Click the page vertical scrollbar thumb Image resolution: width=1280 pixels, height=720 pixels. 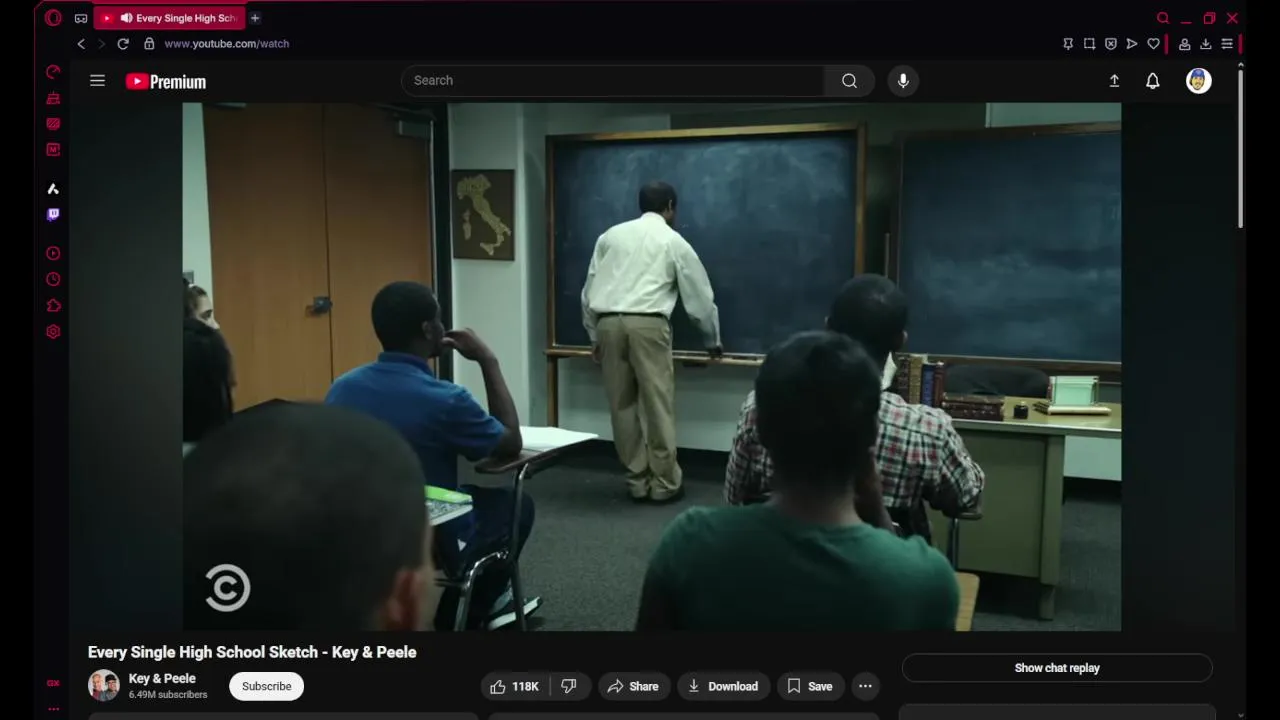[1240, 148]
